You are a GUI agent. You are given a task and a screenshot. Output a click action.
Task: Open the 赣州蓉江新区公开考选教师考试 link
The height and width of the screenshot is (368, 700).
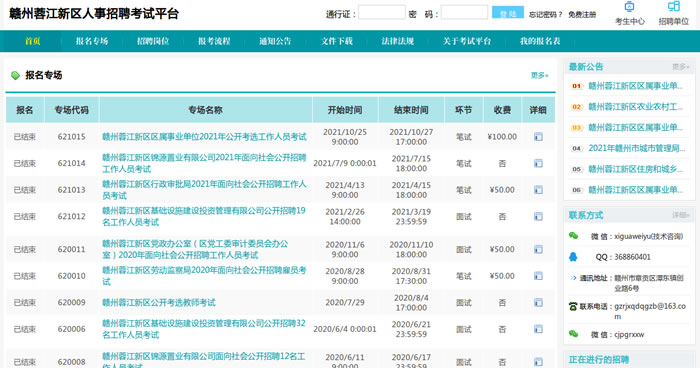point(158,302)
